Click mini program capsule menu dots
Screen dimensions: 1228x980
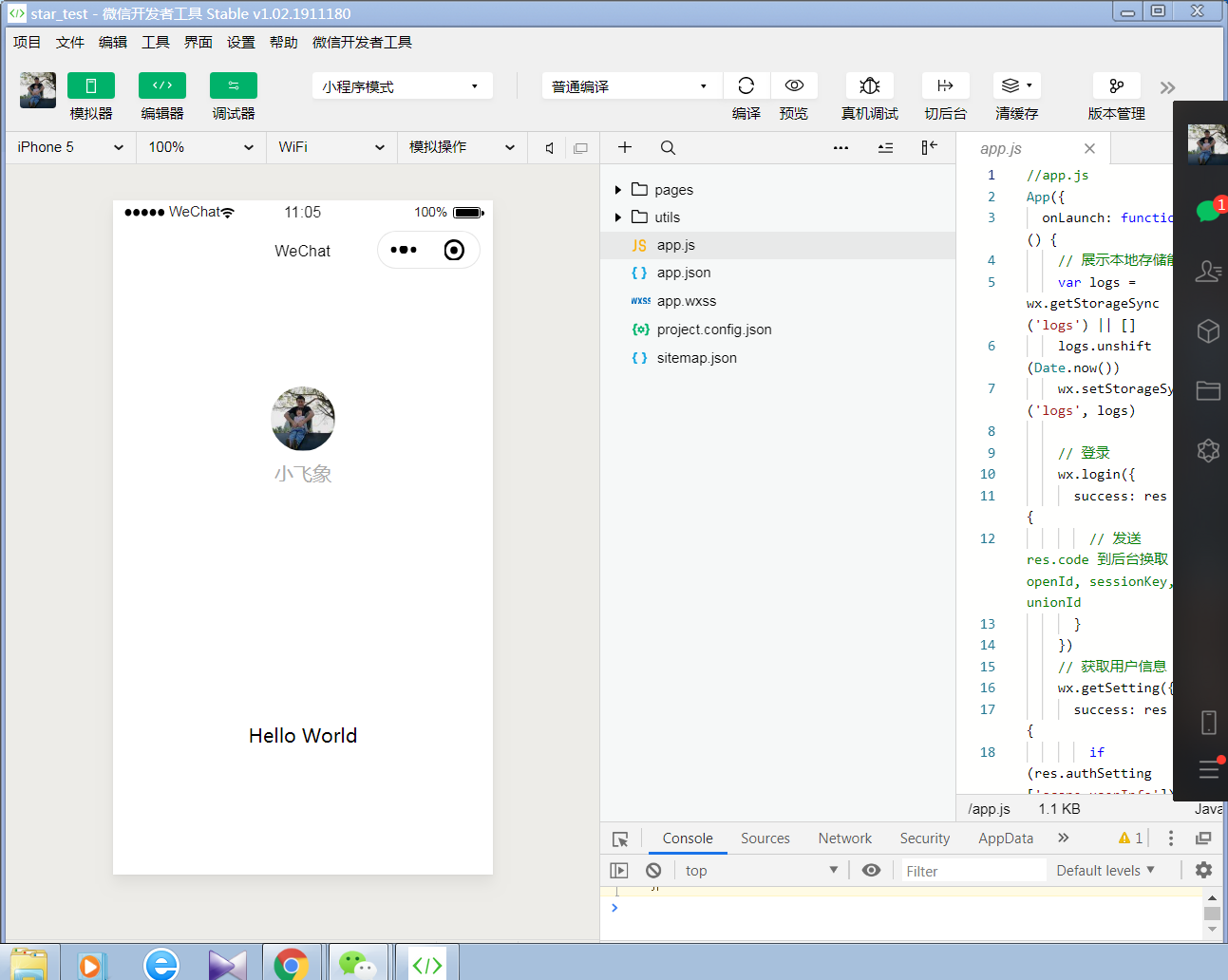(x=404, y=250)
